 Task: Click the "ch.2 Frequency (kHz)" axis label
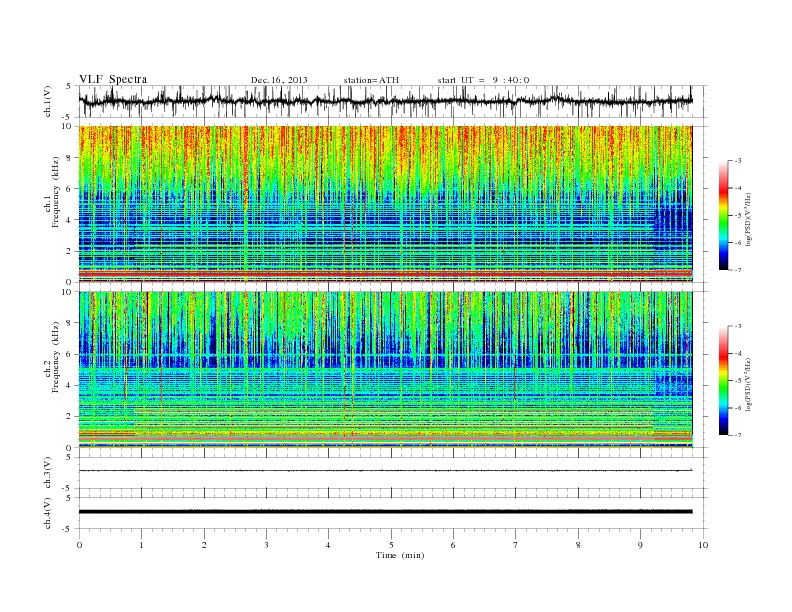coord(52,357)
